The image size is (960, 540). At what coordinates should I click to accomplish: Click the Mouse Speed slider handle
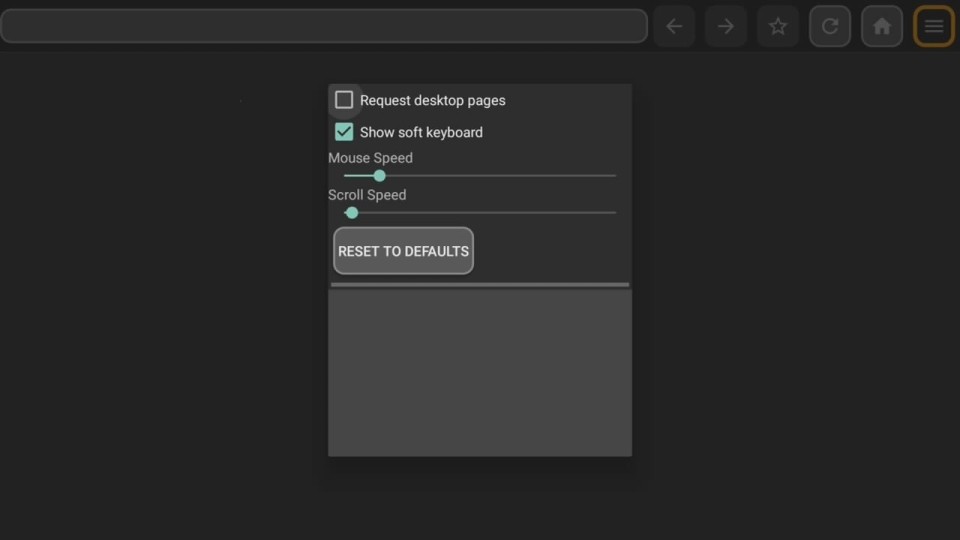pos(380,176)
